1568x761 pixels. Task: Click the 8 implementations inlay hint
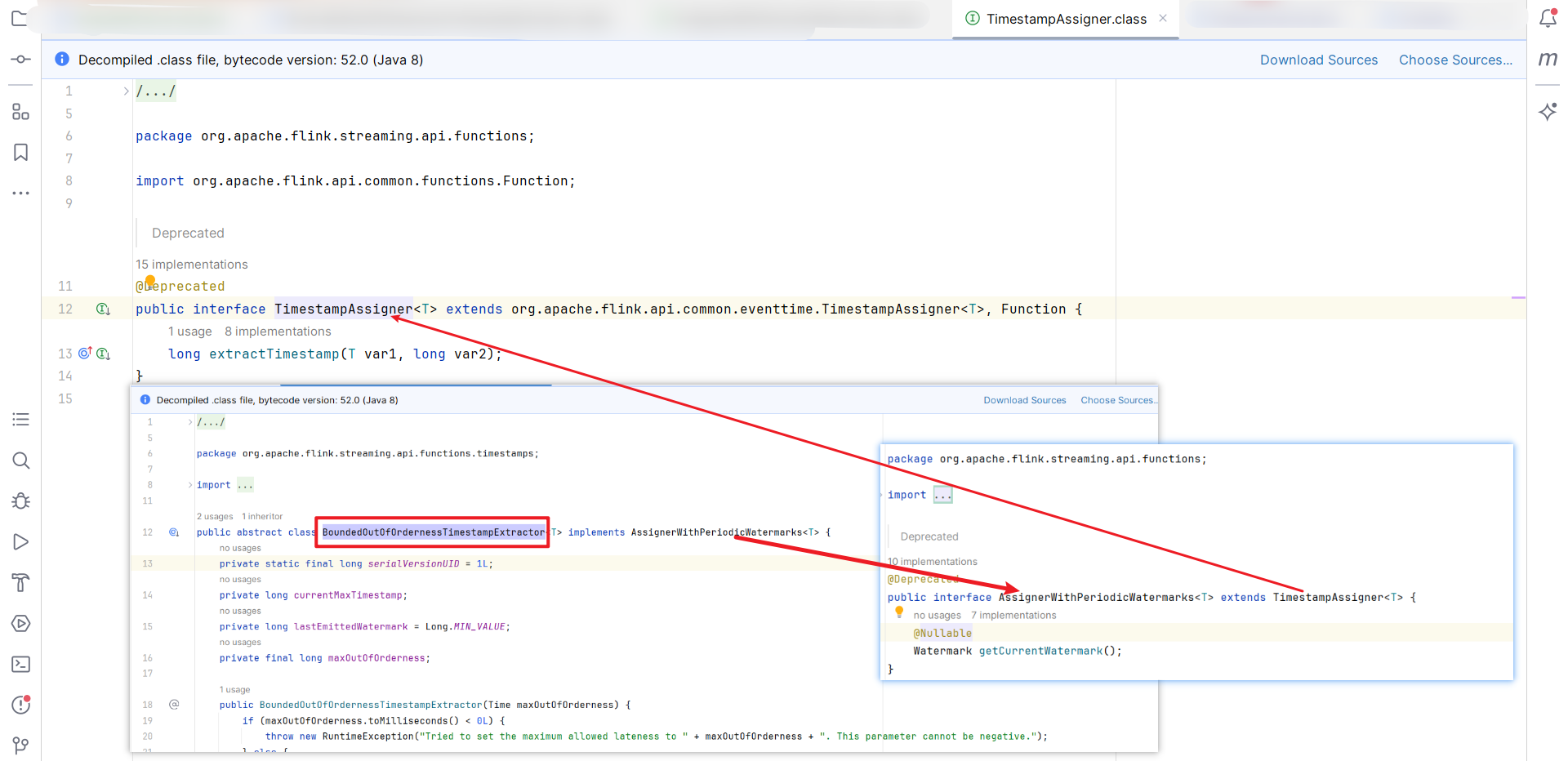coord(278,332)
